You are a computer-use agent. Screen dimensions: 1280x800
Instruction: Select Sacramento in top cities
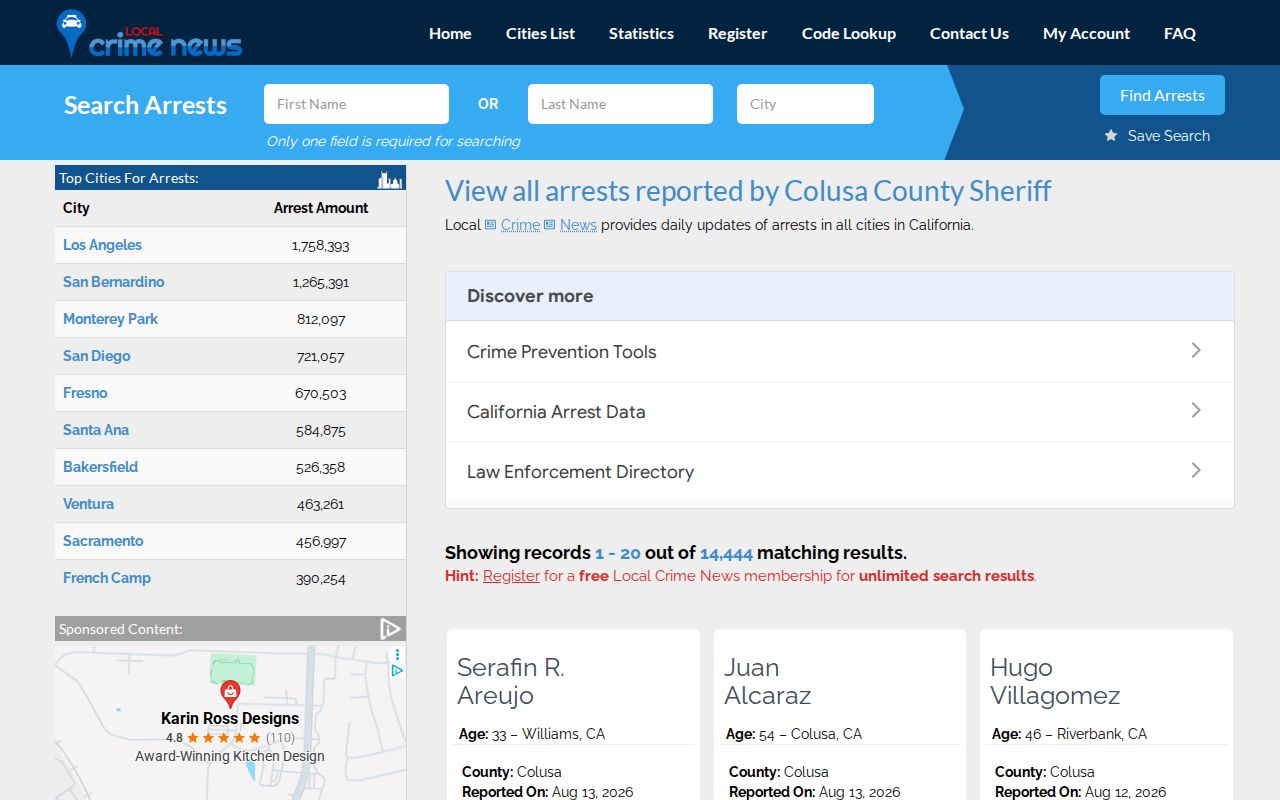103,541
